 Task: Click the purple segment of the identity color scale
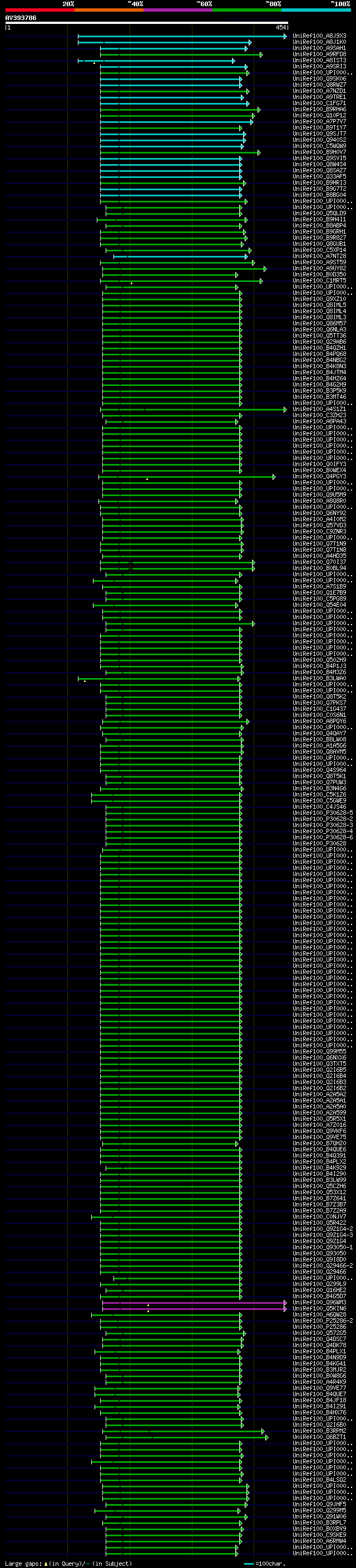click(x=177, y=10)
